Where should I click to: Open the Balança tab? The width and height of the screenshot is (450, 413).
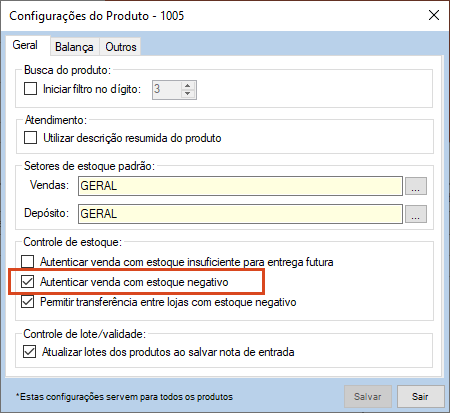[x=75, y=47]
